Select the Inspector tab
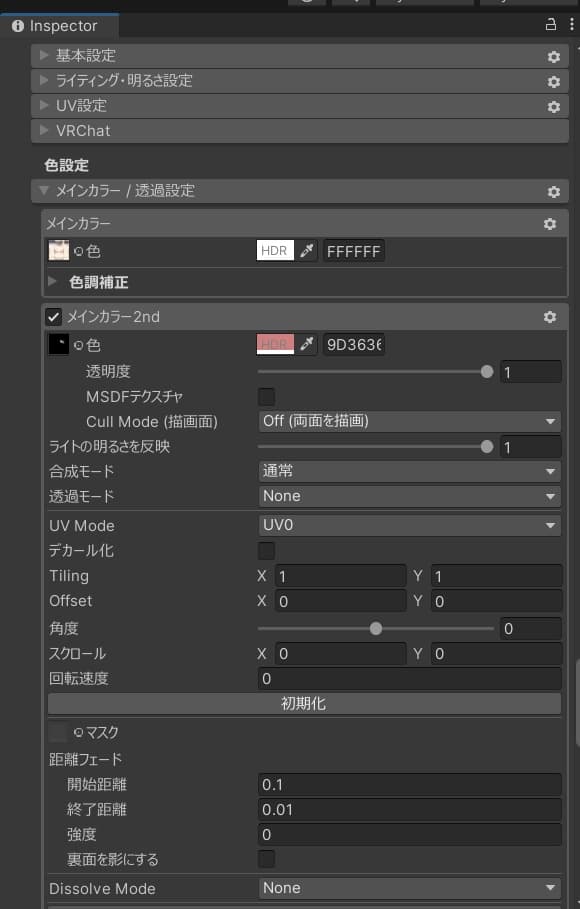The height and width of the screenshot is (909, 580). click(60, 26)
